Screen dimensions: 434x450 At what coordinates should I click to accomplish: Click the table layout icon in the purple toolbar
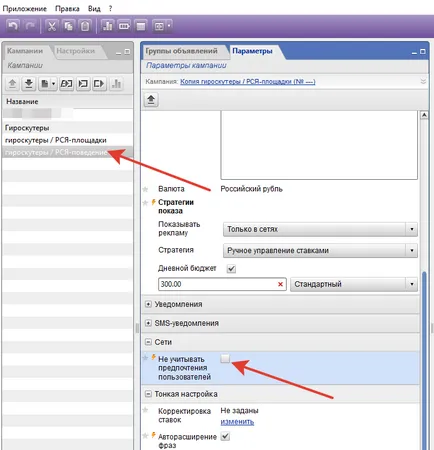(x=141, y=26)
